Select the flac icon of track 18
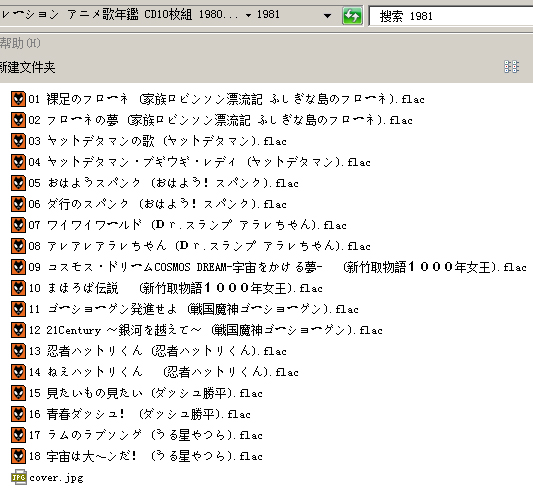 click(x=18, y=456)
